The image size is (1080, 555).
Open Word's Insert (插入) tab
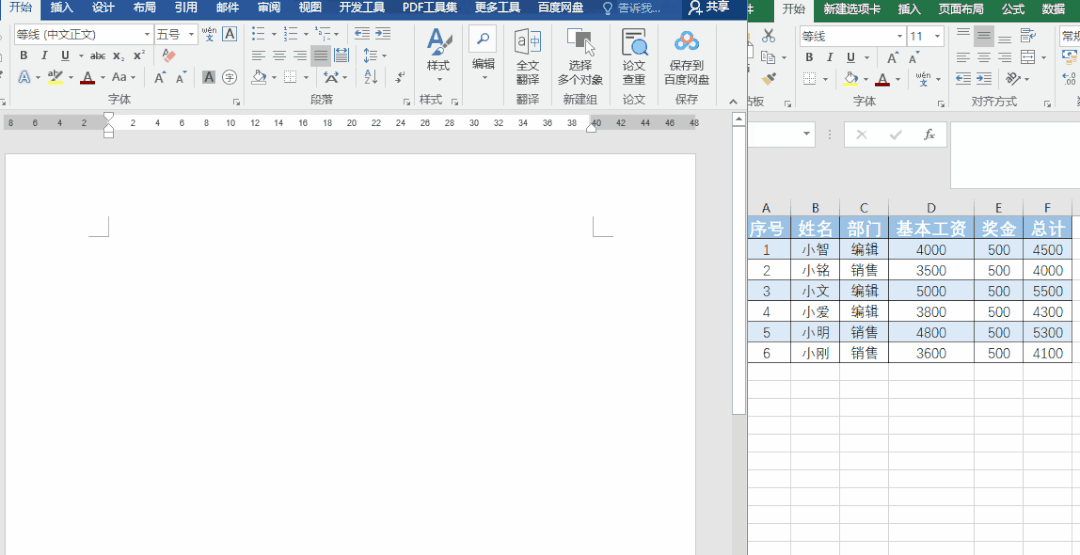tap(61, 8)
